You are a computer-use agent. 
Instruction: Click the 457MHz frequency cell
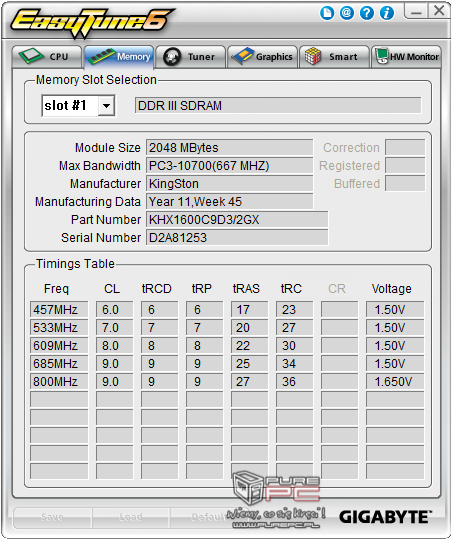pyautogui.click(x=59, y=310)
